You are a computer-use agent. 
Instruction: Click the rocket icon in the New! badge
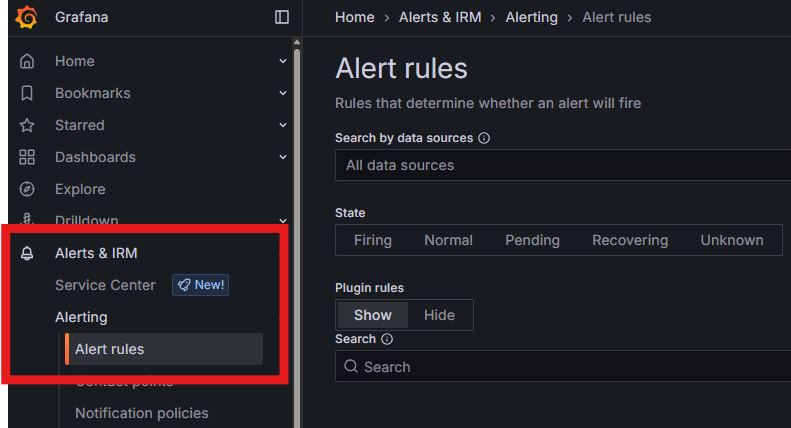(x=184, y=285)
